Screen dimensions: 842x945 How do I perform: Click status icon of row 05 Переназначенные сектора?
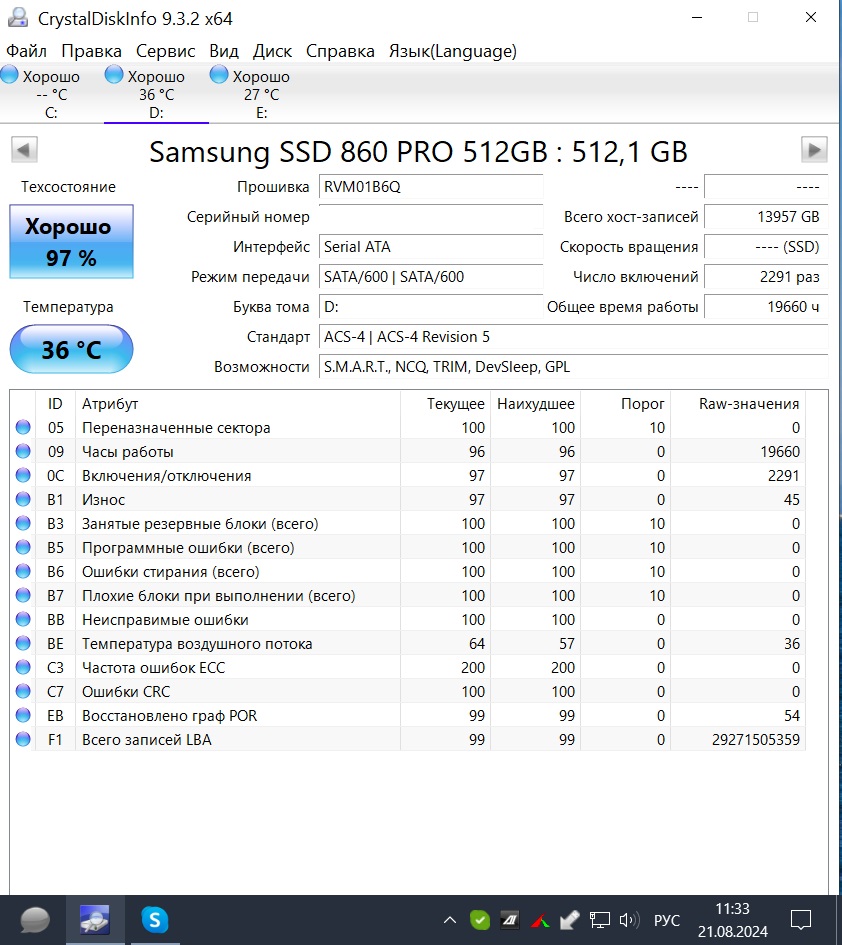click(x=23, y=427)
